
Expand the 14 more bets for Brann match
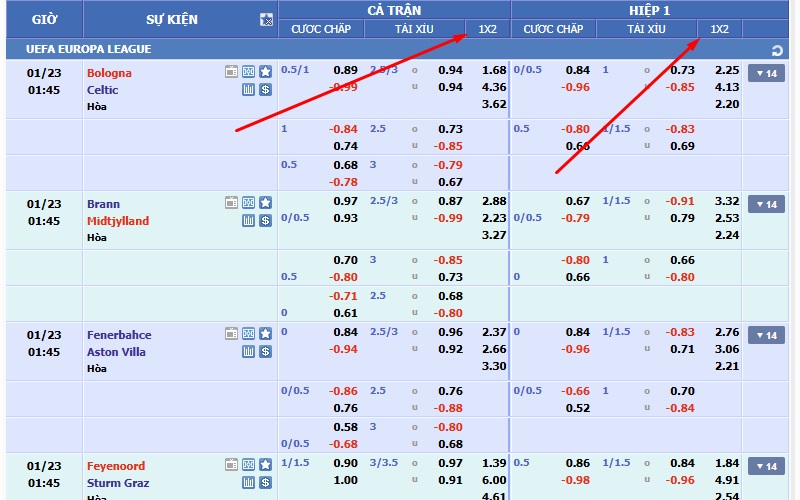point(766,204)
